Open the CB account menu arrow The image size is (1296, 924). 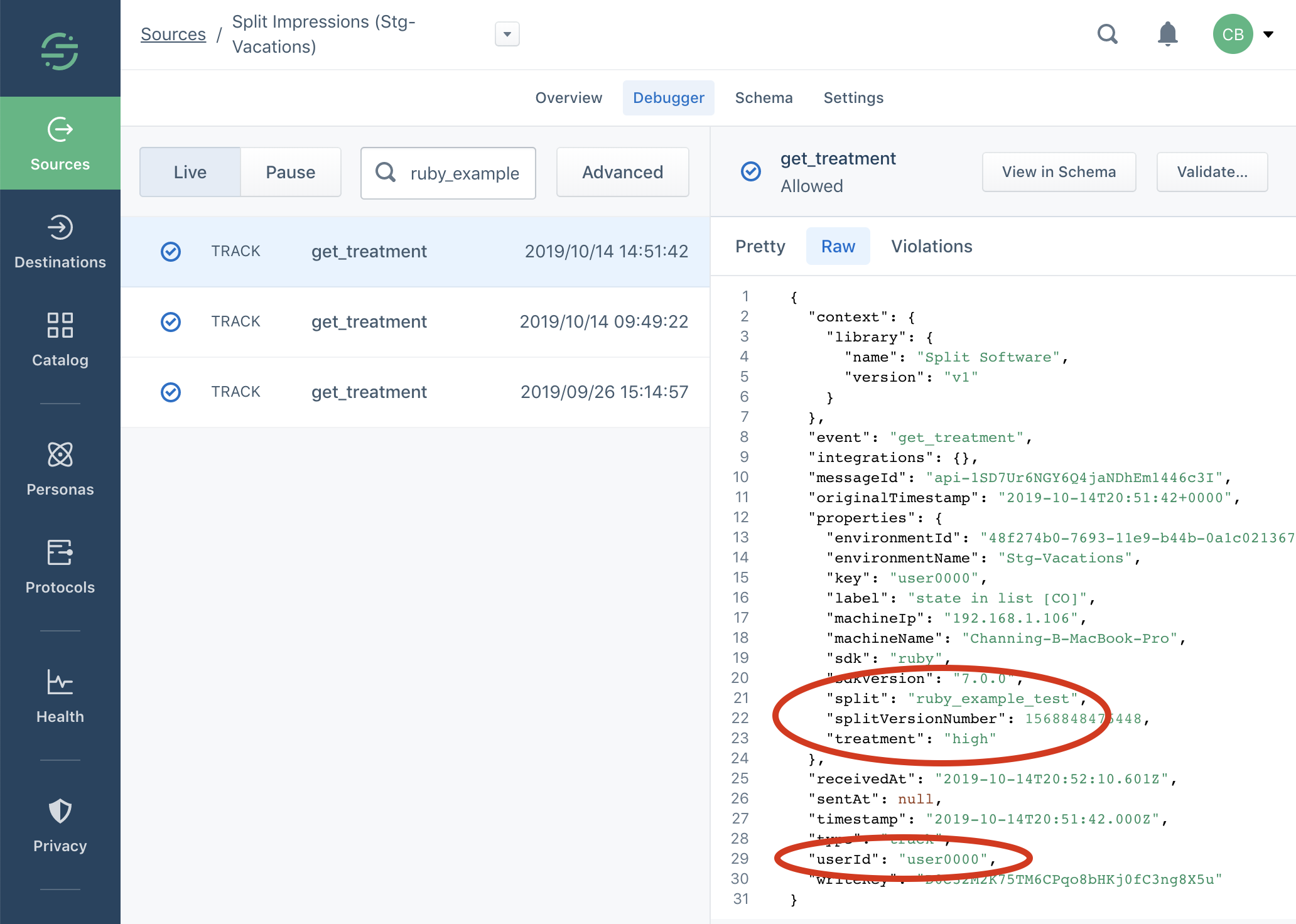[x=1268, y=34]
